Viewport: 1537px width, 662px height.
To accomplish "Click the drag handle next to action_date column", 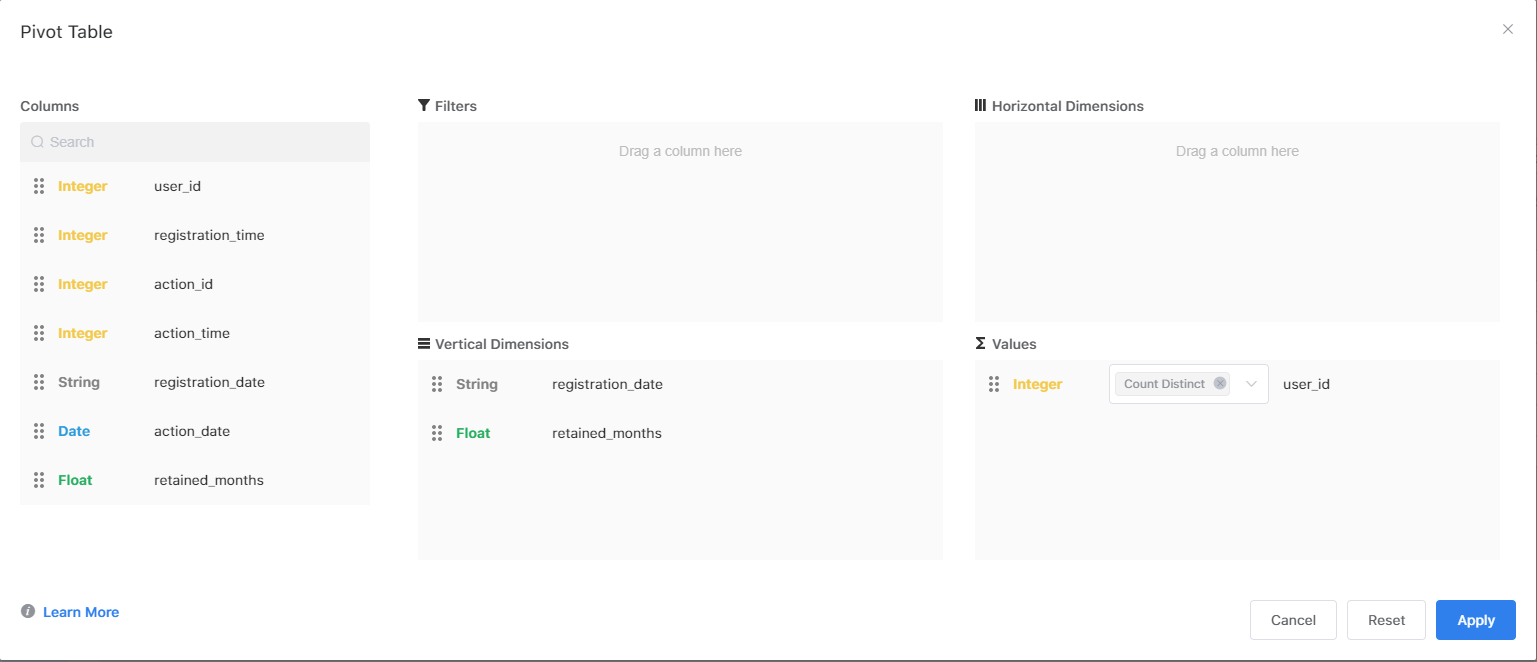I will point(38,430).
